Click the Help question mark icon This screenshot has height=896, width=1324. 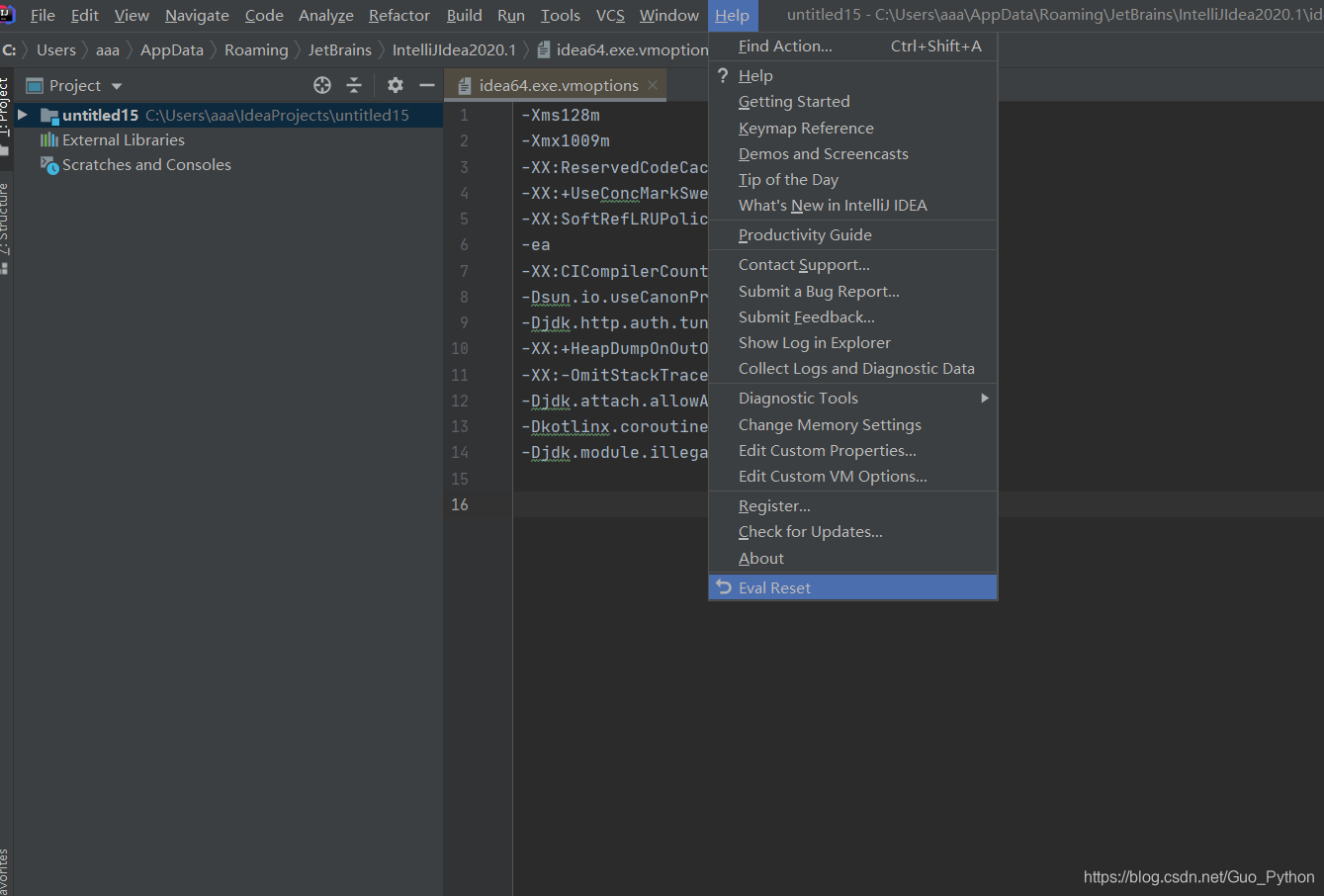coord(723,75)
